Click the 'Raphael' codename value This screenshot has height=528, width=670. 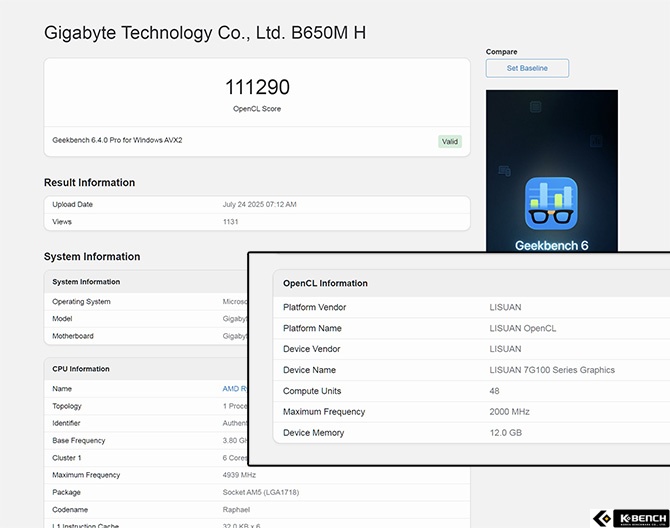[x=236, y=510]
